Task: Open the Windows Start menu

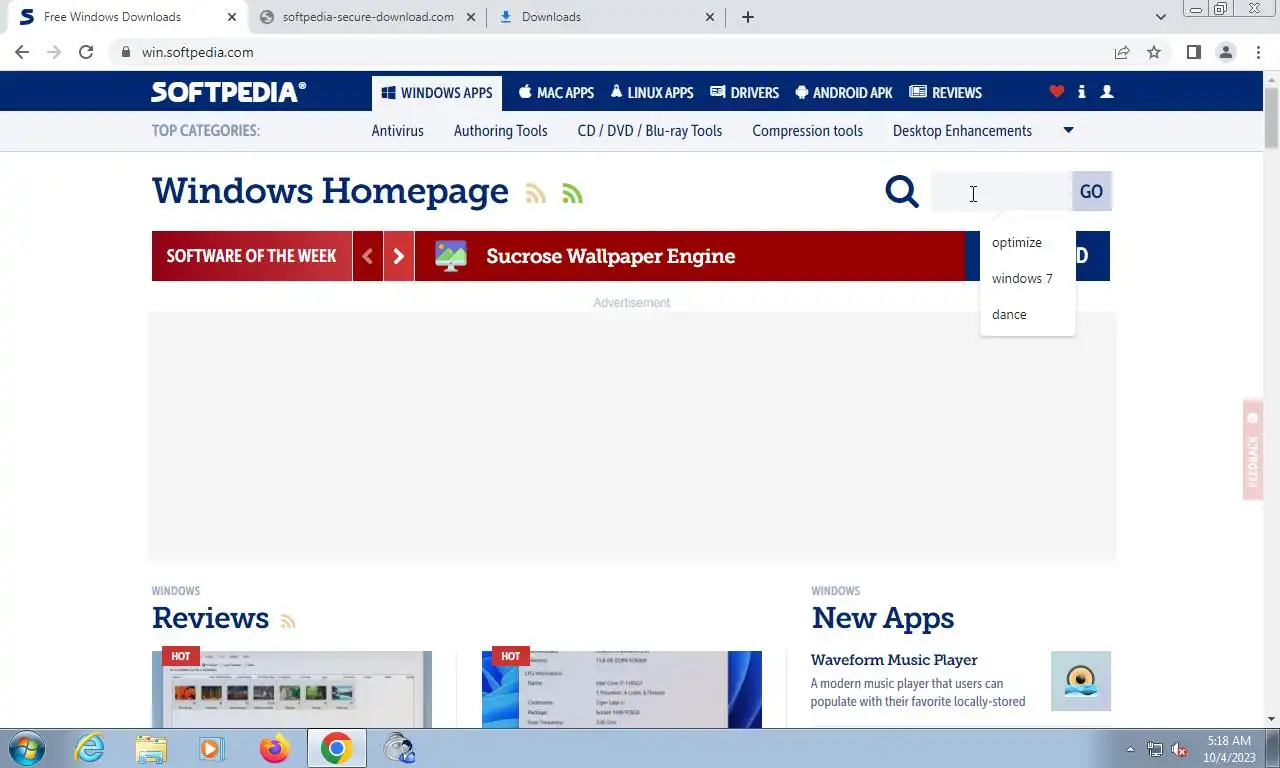Action: (26, 748)
